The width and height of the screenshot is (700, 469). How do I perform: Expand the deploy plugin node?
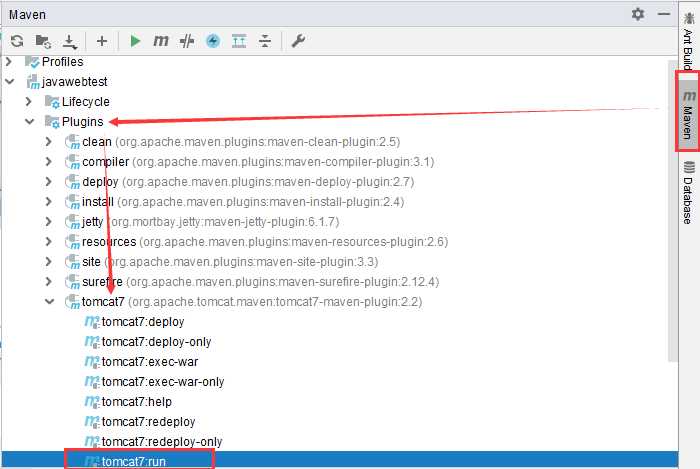click(x=49, y=182)
